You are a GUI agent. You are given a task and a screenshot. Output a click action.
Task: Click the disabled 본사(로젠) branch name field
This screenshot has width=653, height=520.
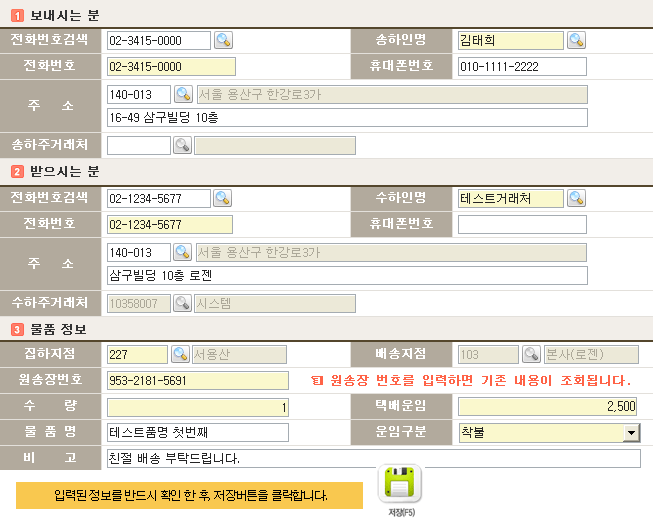pos(591,354)
